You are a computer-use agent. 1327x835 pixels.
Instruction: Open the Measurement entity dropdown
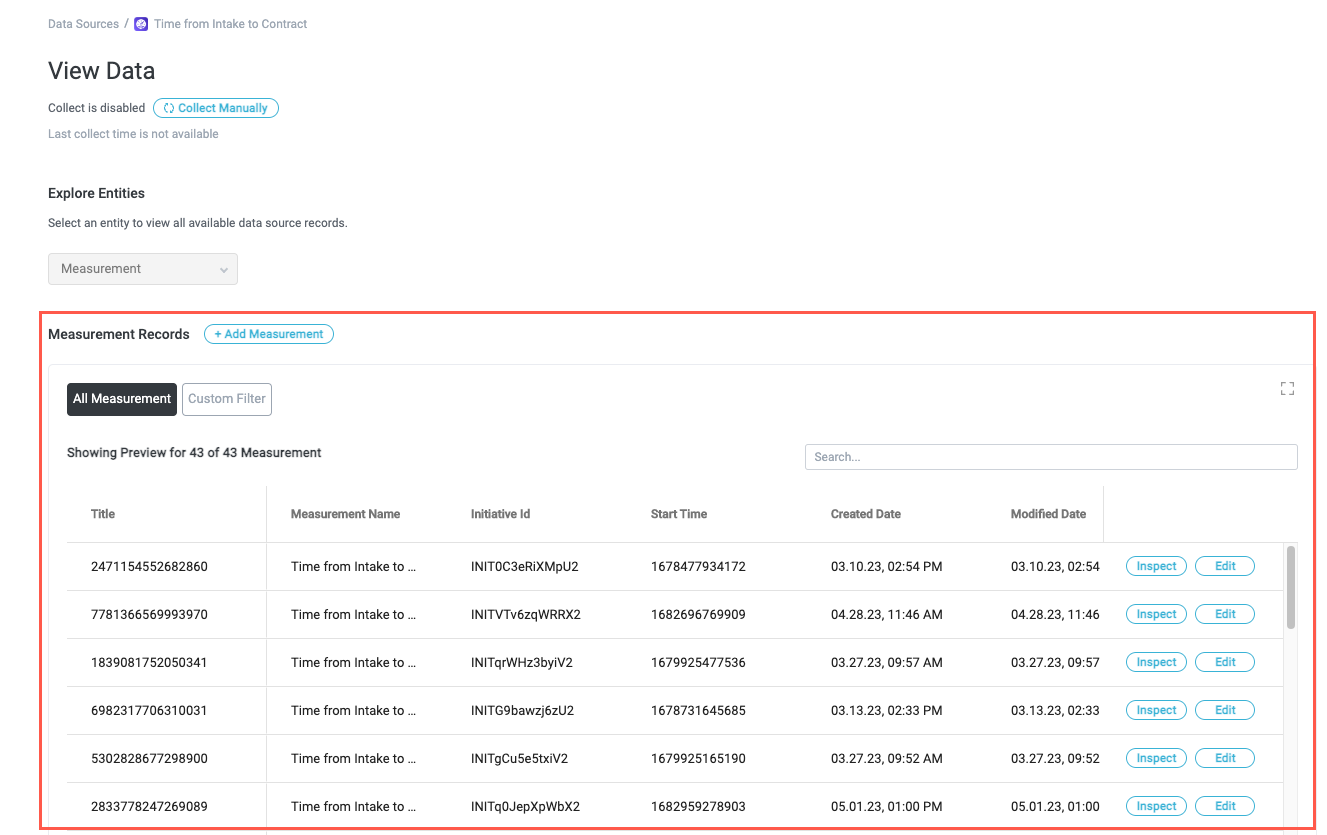[x=143, y=269]
